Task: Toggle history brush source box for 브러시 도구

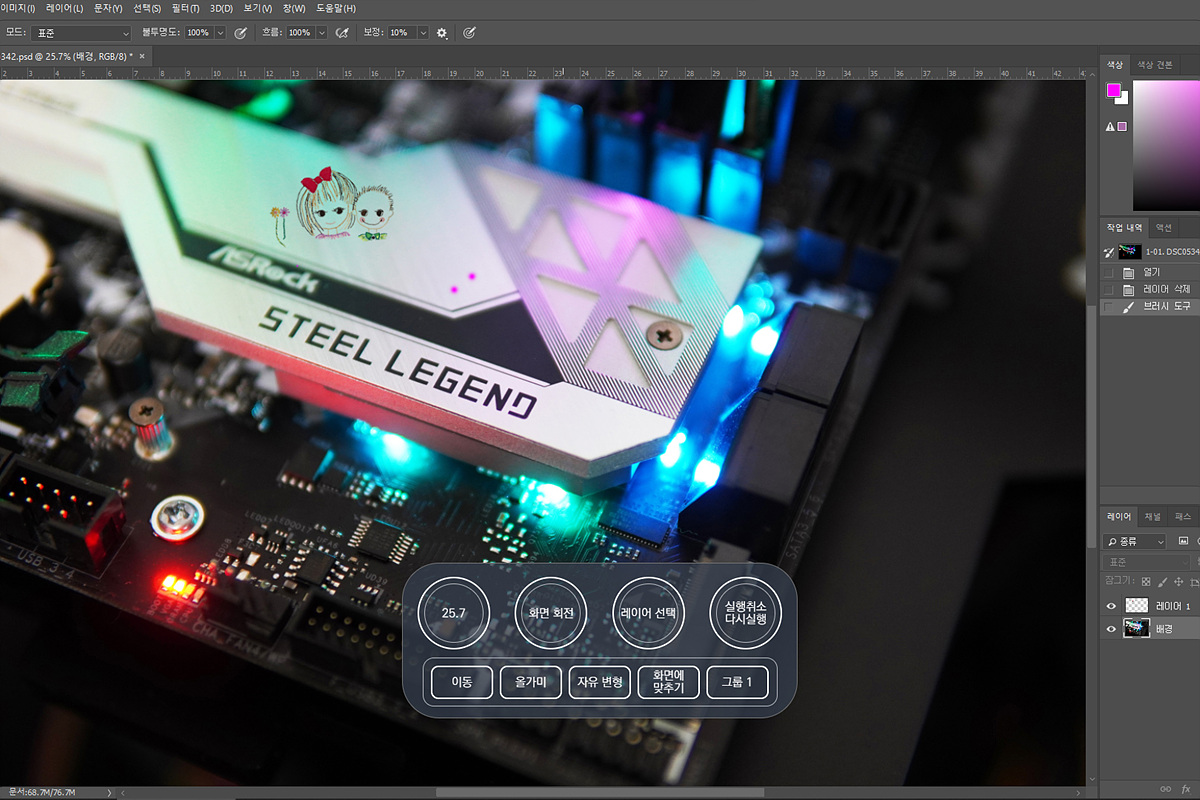Action: click(x=1108, y=307)
